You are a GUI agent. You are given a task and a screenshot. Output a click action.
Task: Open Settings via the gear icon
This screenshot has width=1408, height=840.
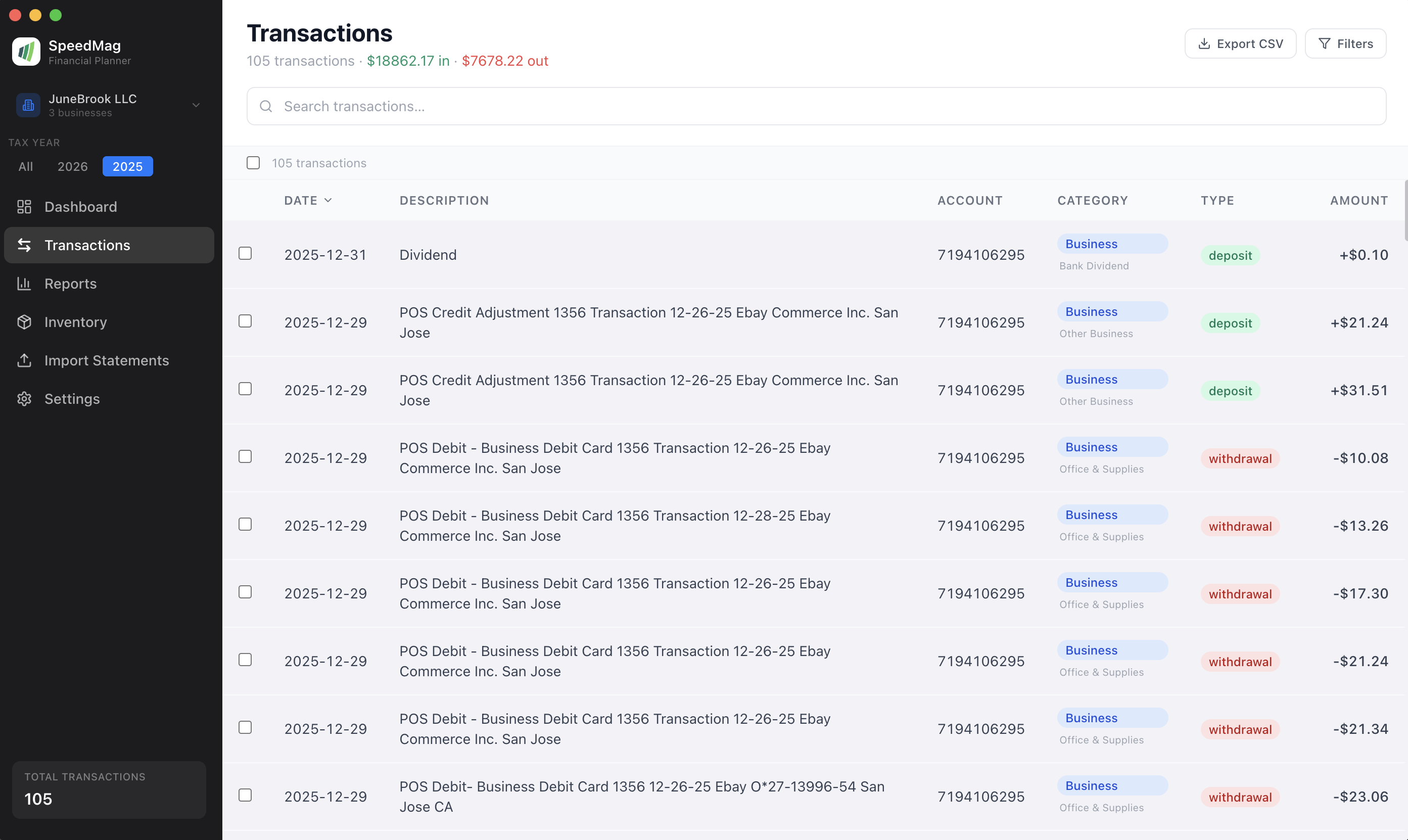(x=24, y=398)
